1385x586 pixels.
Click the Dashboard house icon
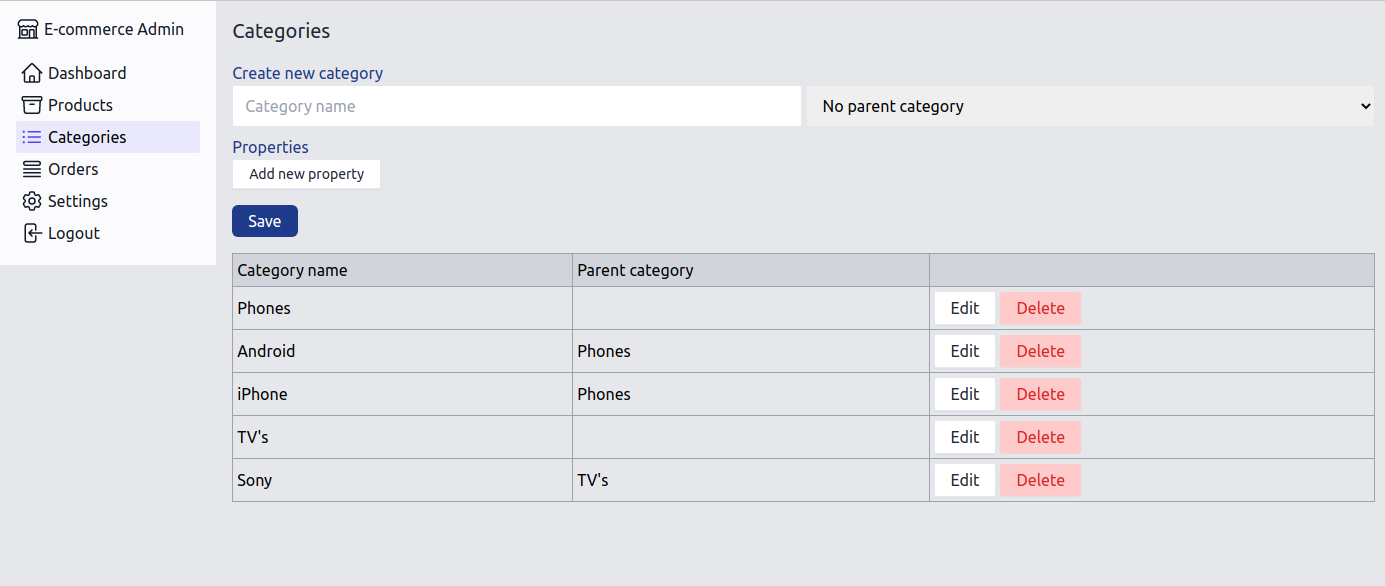32,73
